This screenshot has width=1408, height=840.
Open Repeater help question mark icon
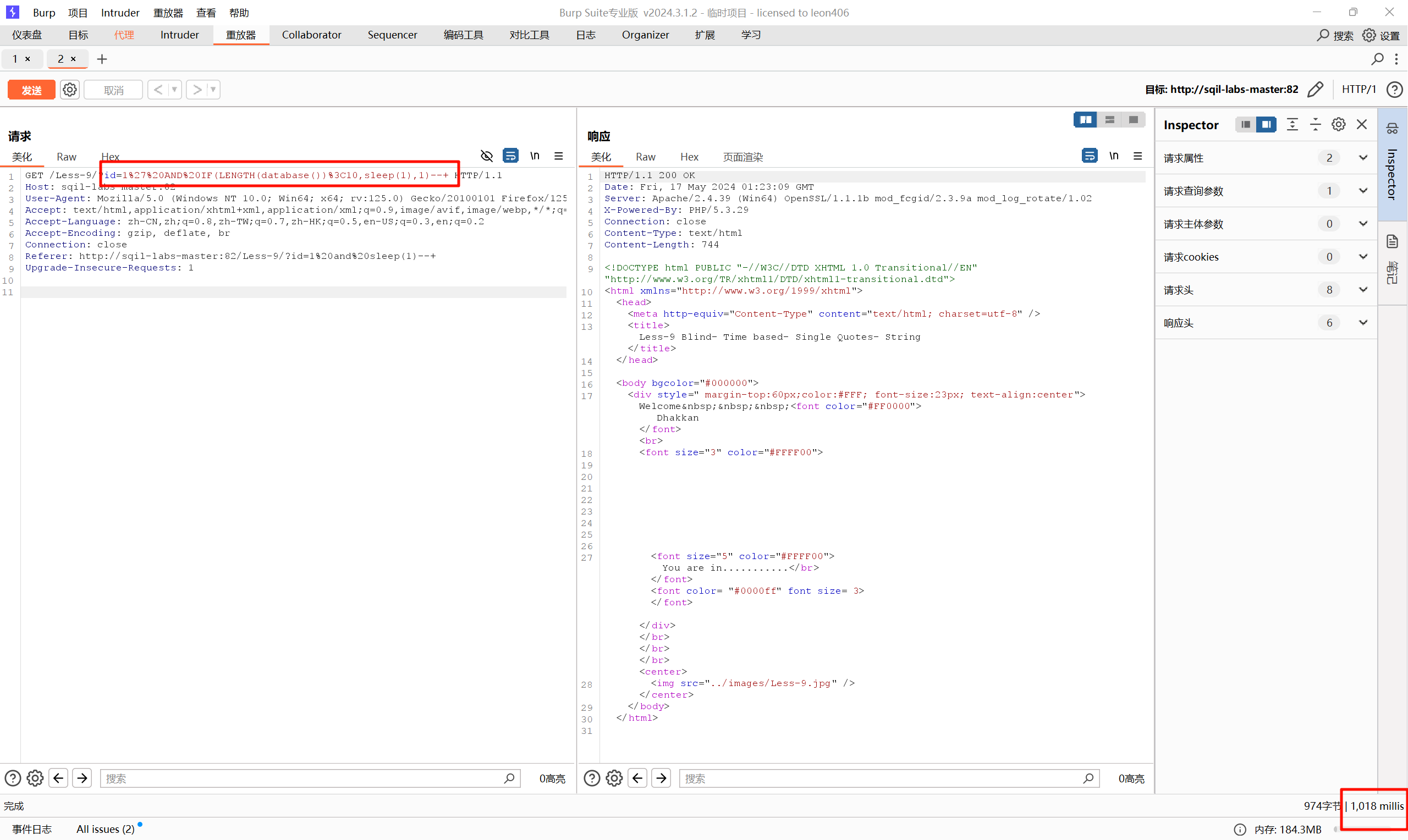click(x=1394, y=90)
